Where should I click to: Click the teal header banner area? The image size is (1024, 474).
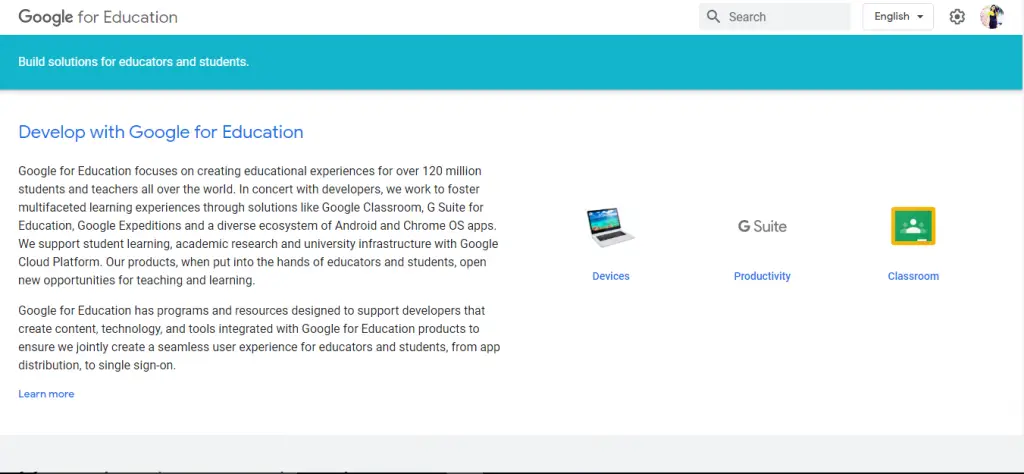click(600, 62)
